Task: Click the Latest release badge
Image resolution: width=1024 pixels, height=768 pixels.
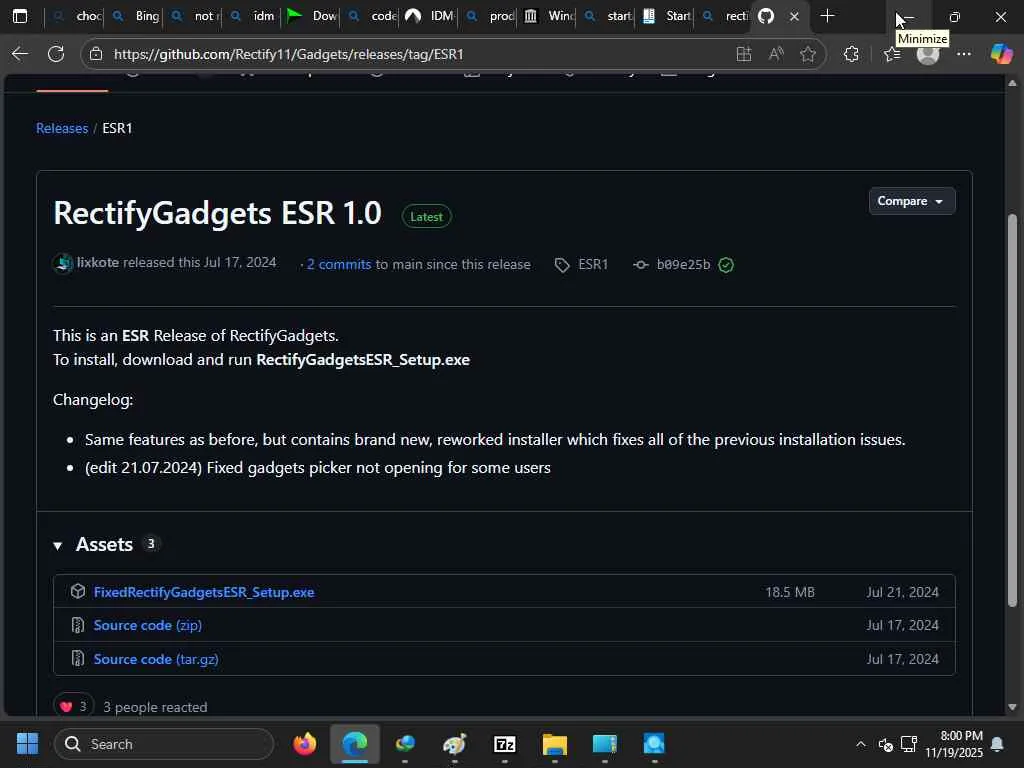Action: point(426,217)
